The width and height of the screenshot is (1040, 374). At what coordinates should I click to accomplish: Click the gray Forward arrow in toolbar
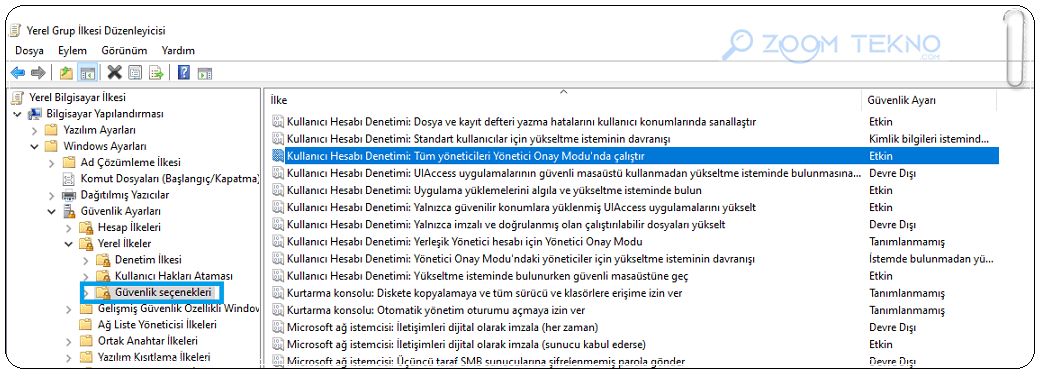tap(38, 72)
